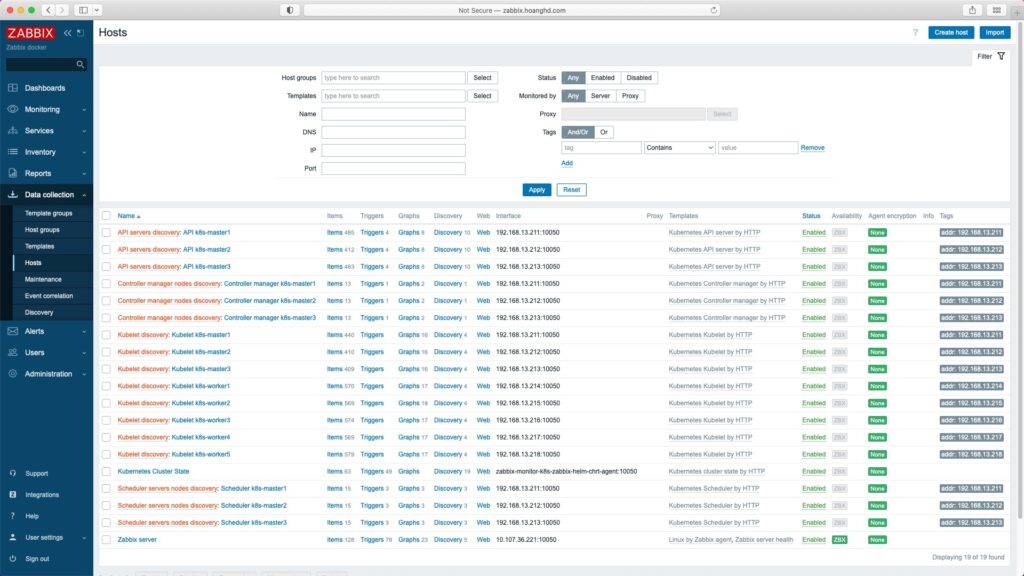Click the Filter funnel icon

point(1001,56)
